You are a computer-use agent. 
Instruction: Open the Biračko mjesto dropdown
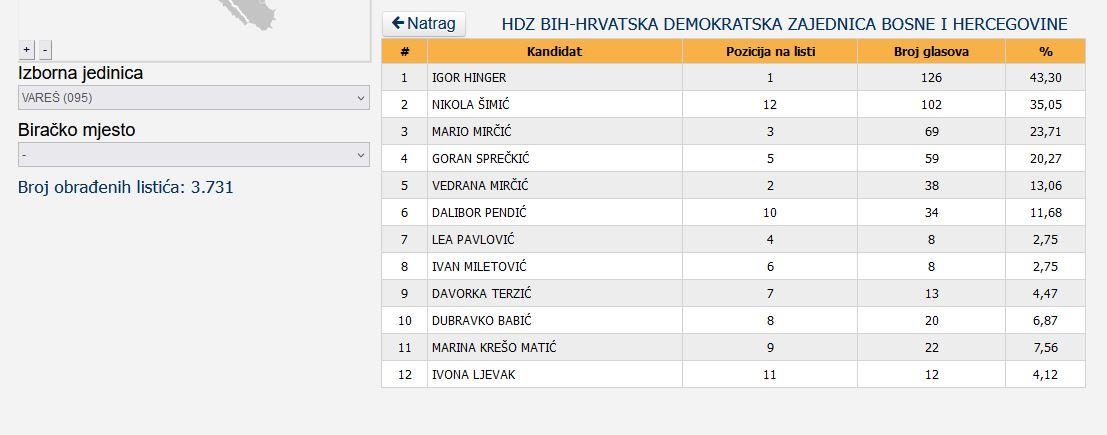pyautogui.click(x=193, y=155)
